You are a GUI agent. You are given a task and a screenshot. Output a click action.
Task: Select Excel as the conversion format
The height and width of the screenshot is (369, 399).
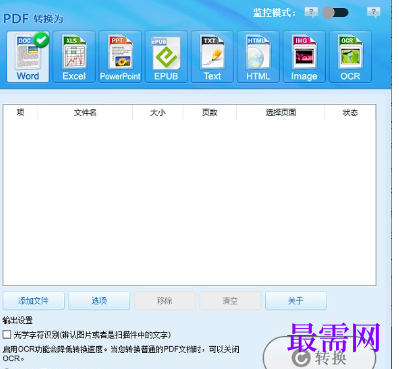click(x=74, y=57)
